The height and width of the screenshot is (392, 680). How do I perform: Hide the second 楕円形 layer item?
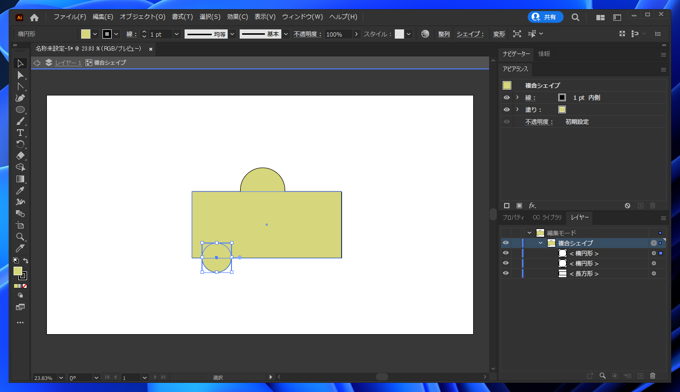click(506, 263)
